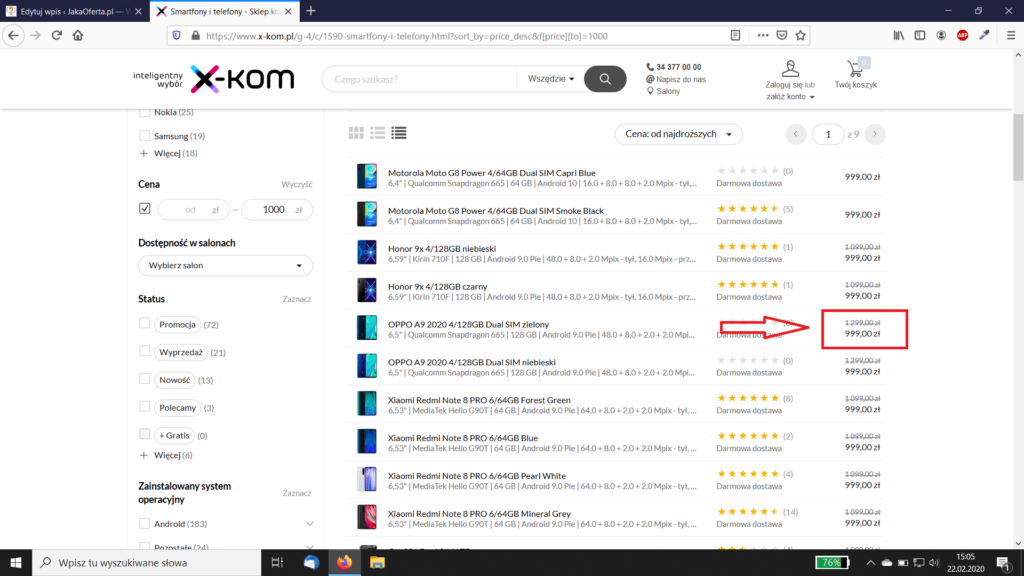Screen dimensions: 1024x576
Task: Go to the browser home page icon
Action: coord(78,35)
